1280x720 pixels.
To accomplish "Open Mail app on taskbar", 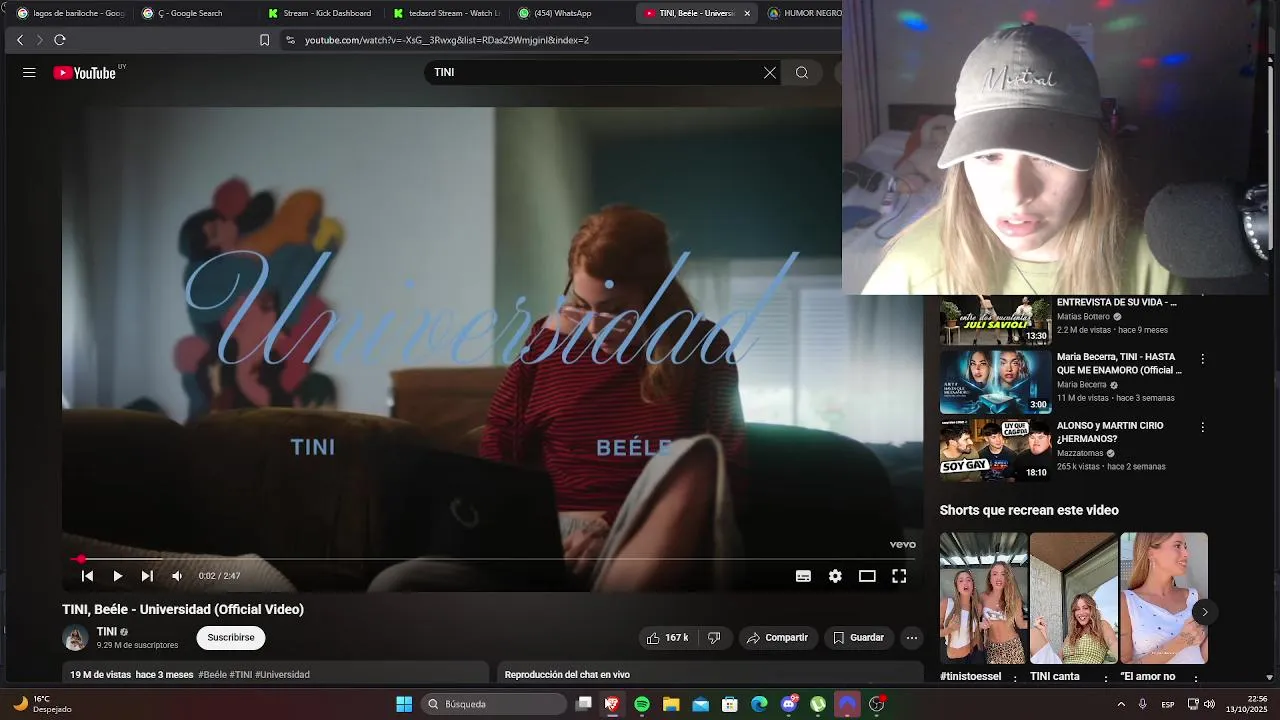I will pos(700,704).
